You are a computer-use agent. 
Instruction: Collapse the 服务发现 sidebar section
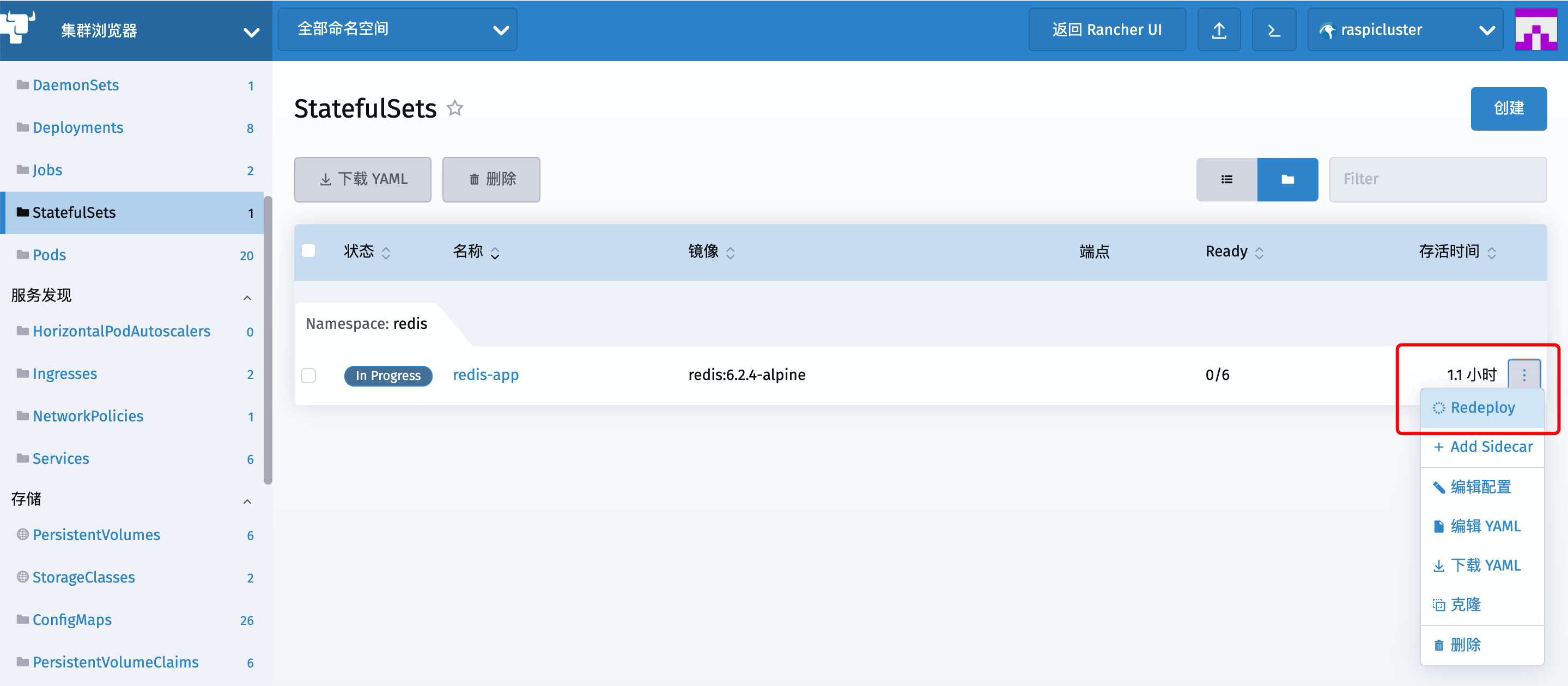247,297
